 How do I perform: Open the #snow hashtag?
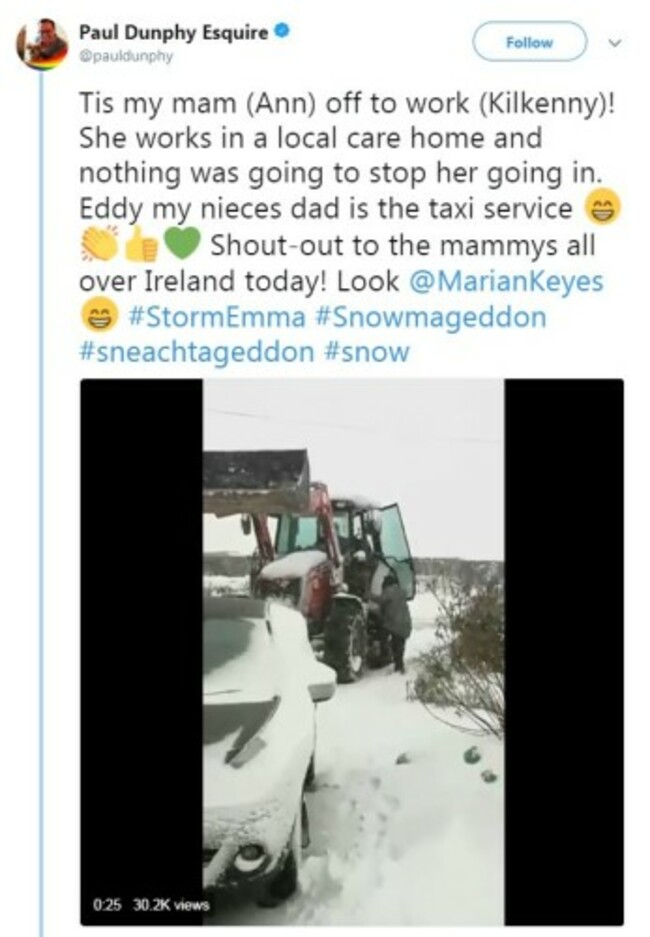coord(366,352)
